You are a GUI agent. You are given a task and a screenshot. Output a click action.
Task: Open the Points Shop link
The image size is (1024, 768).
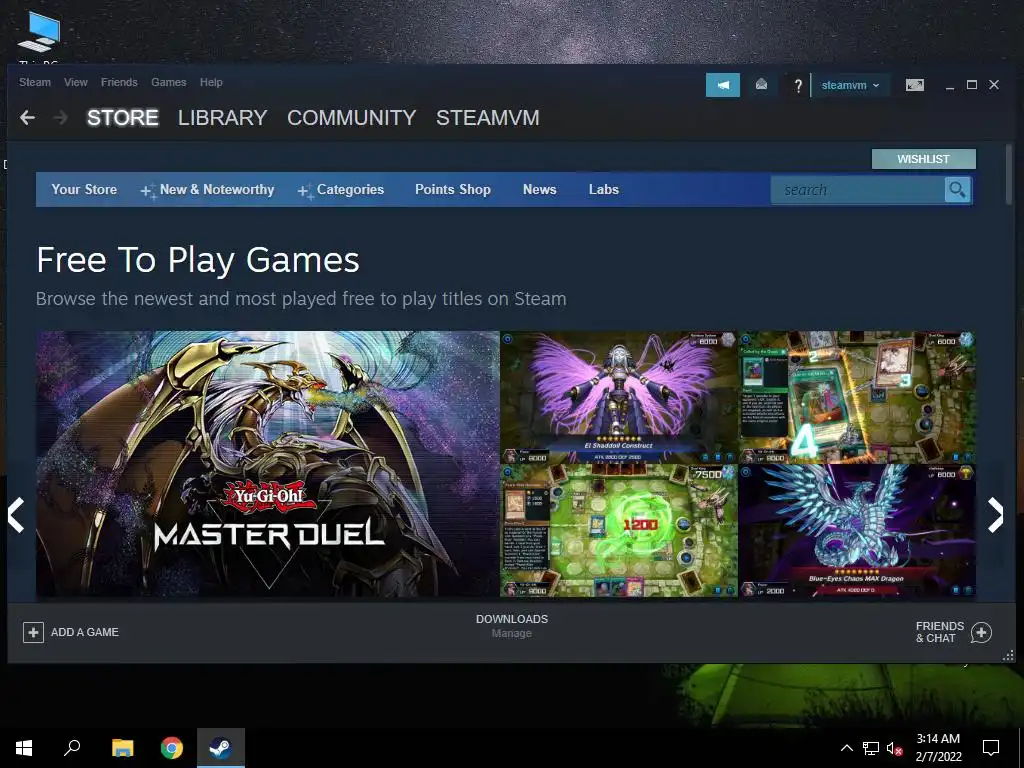(453, 189)
